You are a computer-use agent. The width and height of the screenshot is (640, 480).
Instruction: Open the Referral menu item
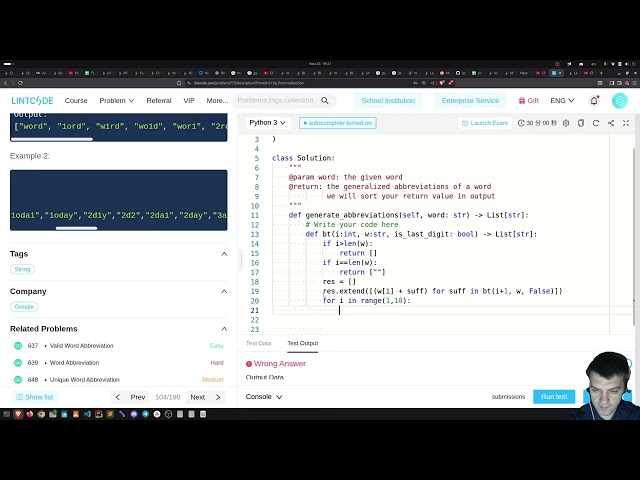159,100
